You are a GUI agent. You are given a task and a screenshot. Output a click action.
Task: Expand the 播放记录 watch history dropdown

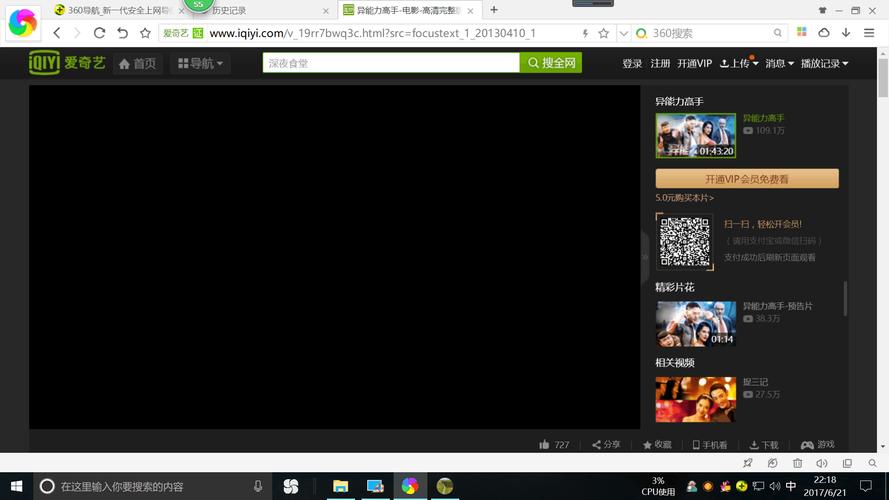coord(824,63)
